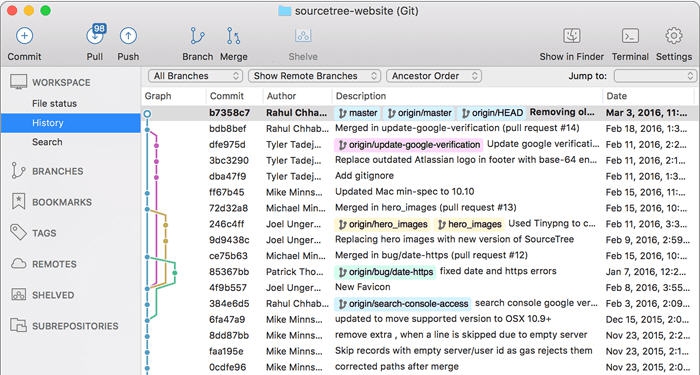Open the Ancestor Order dropdown
The width and height of the screenshot is (700, 375).
pos(433,76)
